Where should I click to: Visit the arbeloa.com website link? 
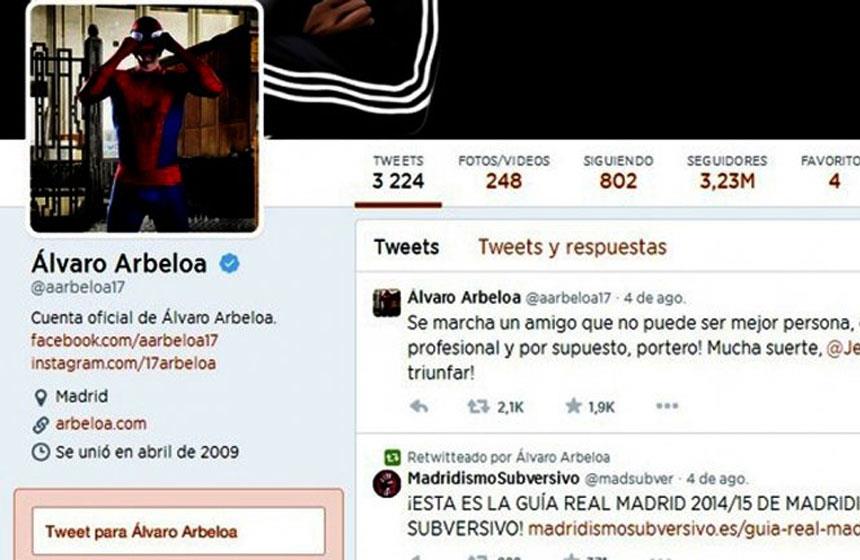pyautogui.click(x=101, y=423)
